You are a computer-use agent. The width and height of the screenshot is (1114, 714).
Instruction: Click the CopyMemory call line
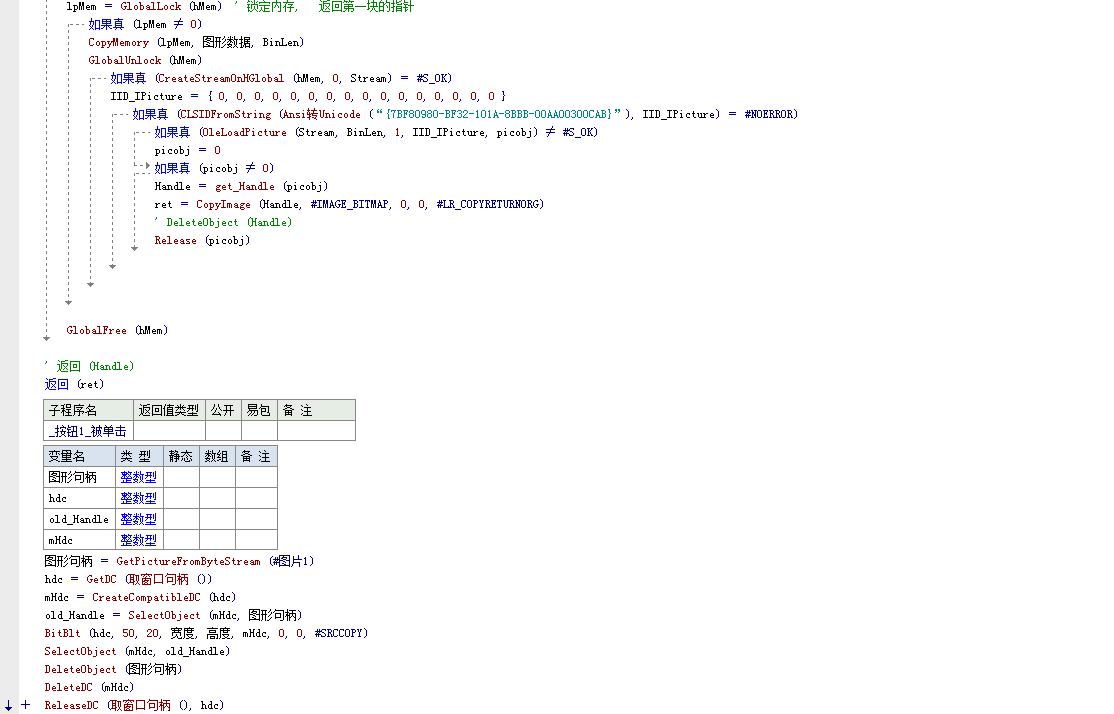tap(196, 43)
